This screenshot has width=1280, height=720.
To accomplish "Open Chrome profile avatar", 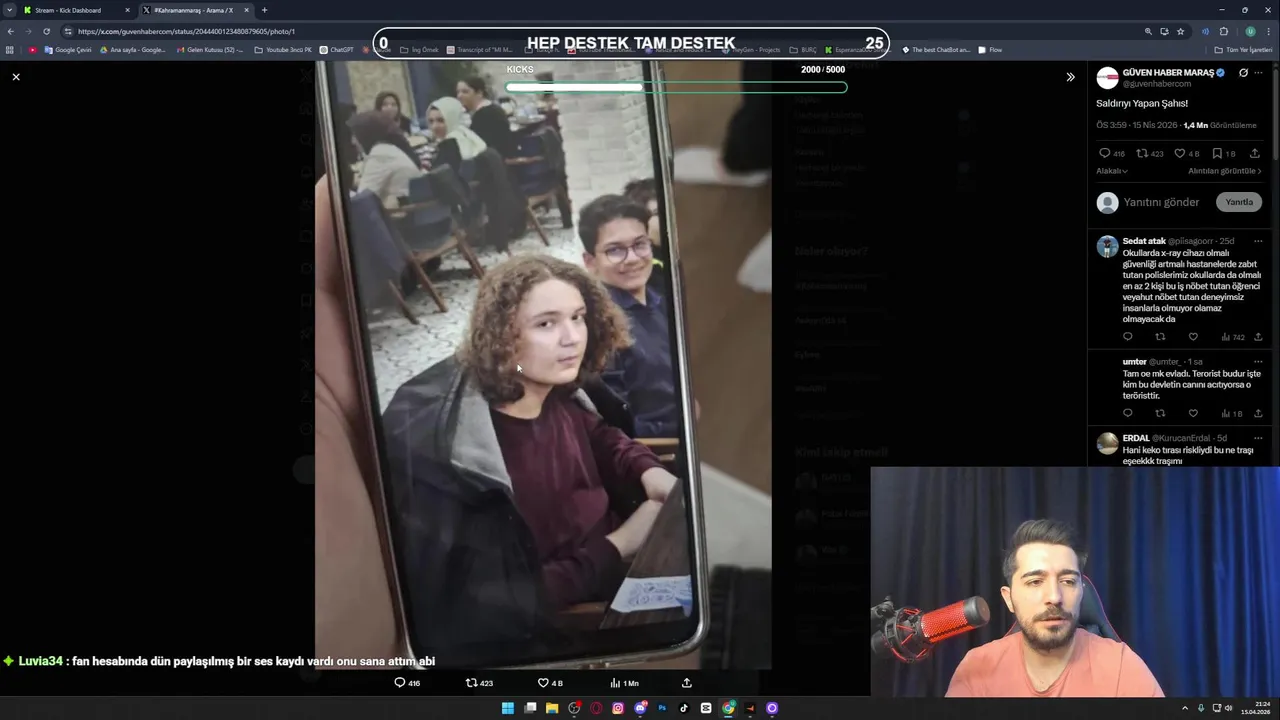I will (x=1250, y=31).
